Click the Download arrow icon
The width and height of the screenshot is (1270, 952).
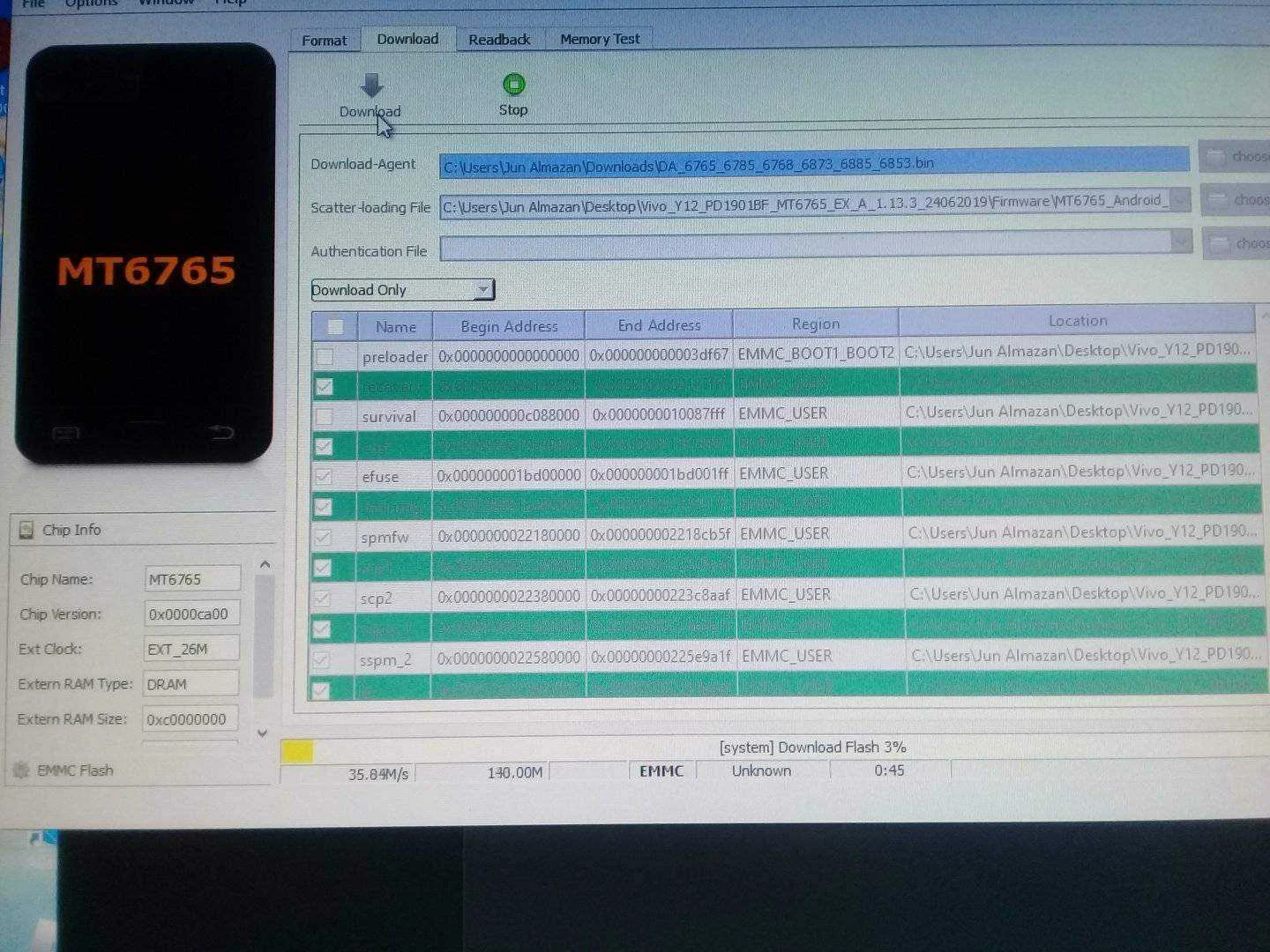372,85
